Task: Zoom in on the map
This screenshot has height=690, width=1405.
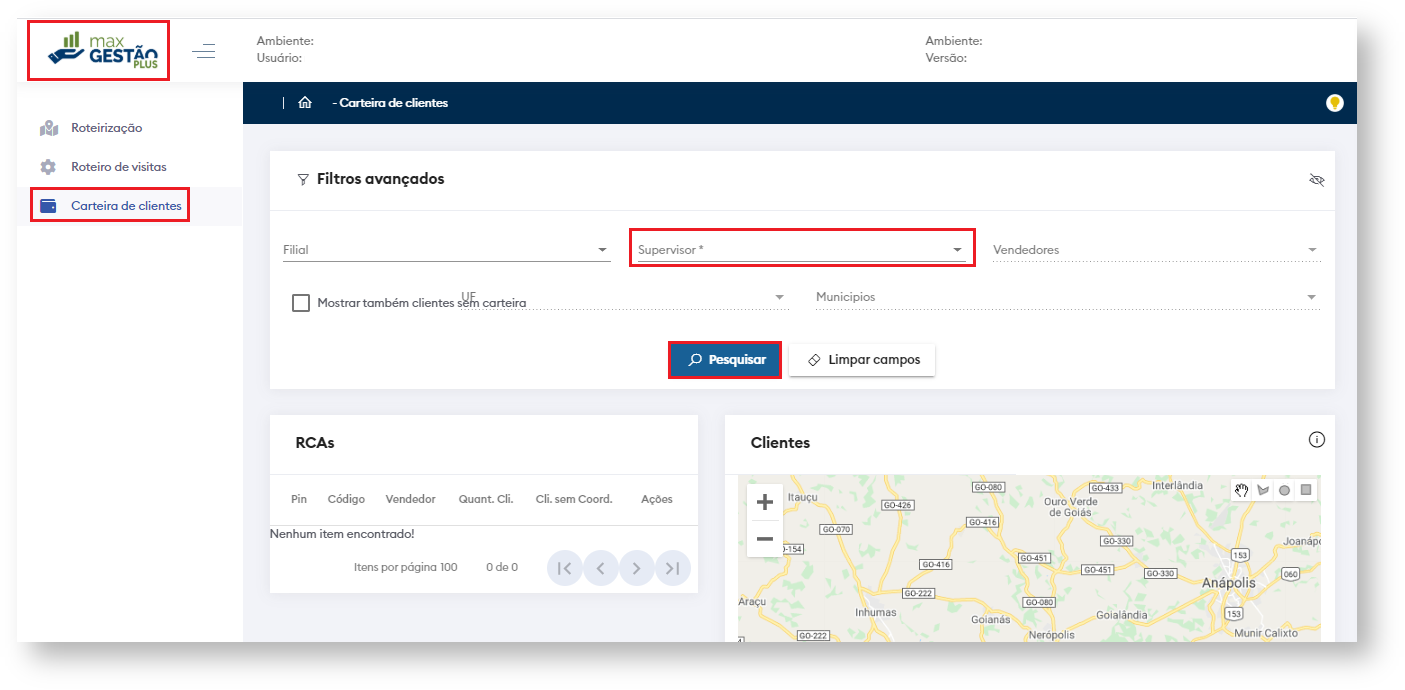Action: [x=764, y=502]
